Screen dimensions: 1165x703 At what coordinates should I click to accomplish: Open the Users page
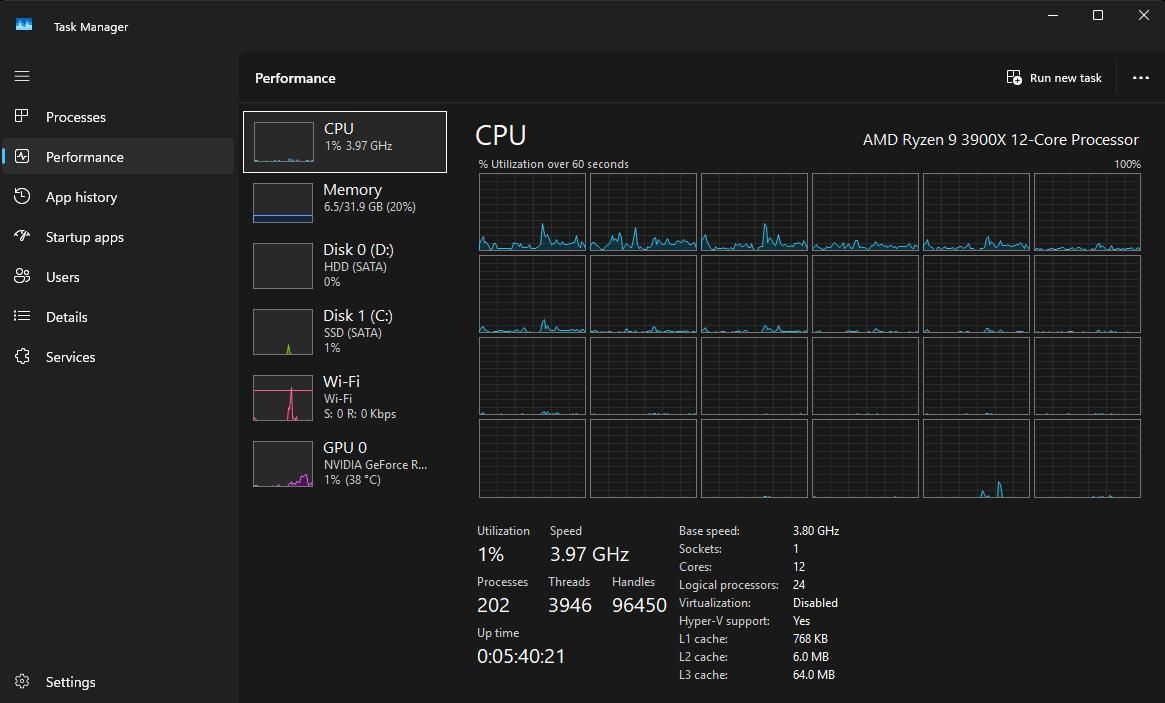118,277
